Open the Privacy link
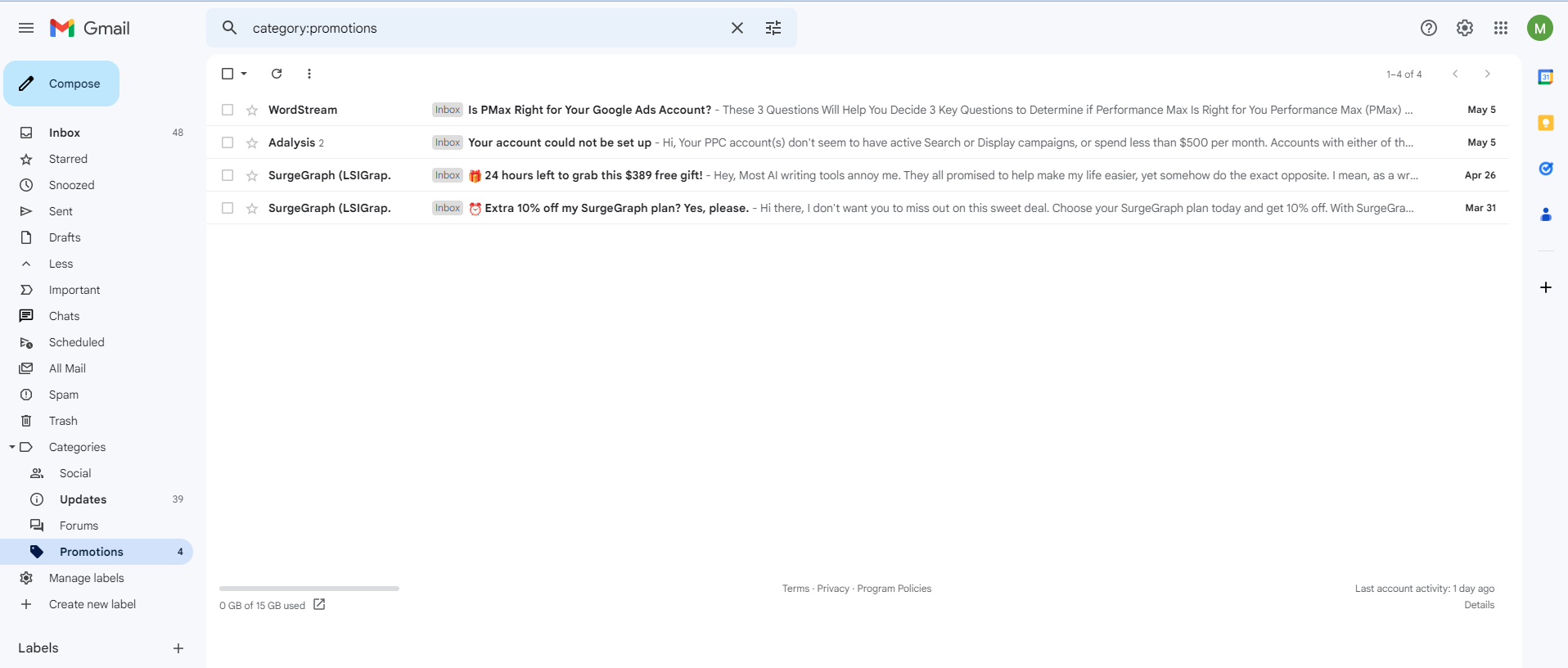 (833, 589)
